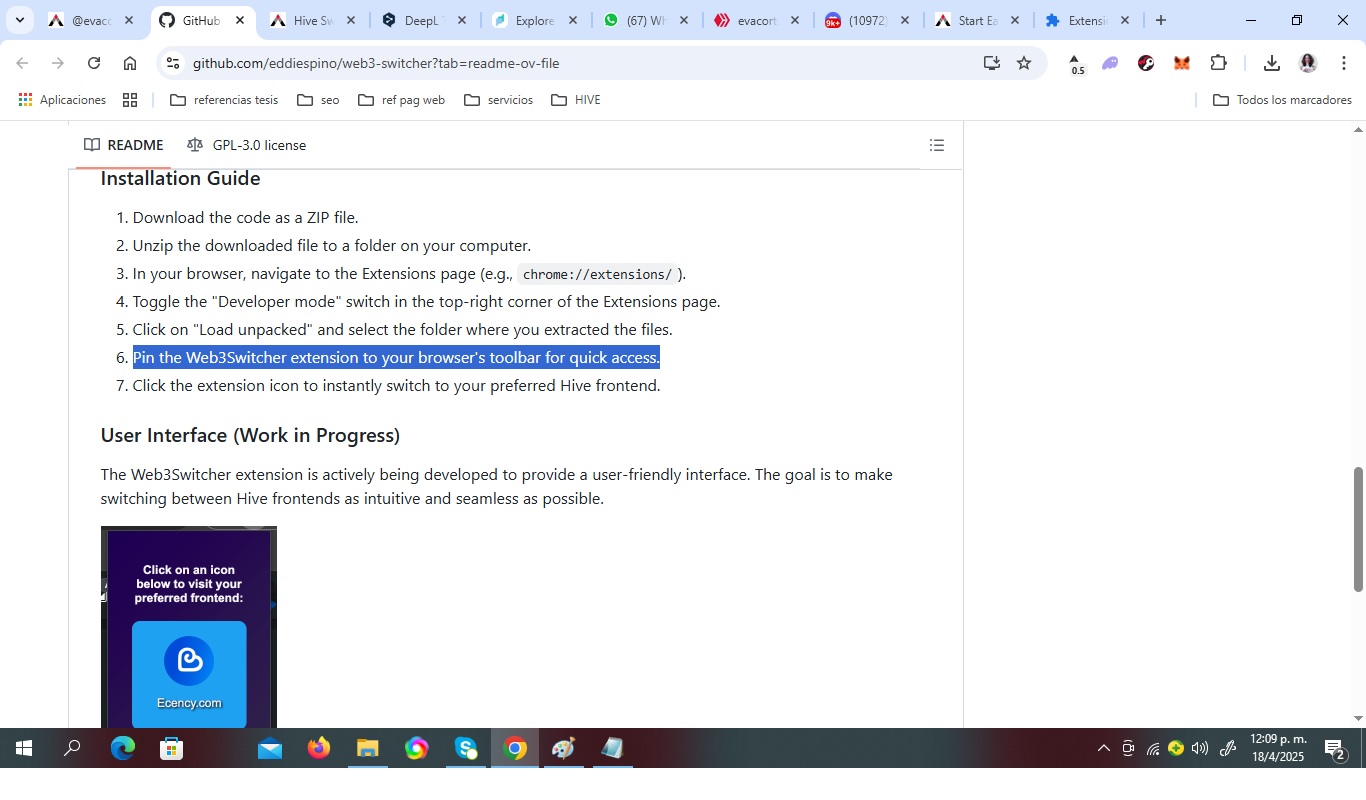Open the Mail app in taskbar
Viewport: 1366px width, 800px height.
[x=270, y=748]
